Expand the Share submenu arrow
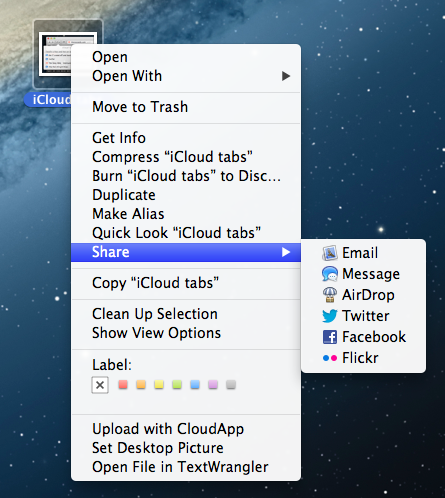Viewport: 445px width, 498px height. pyautogui.click(x=286, y=252)
